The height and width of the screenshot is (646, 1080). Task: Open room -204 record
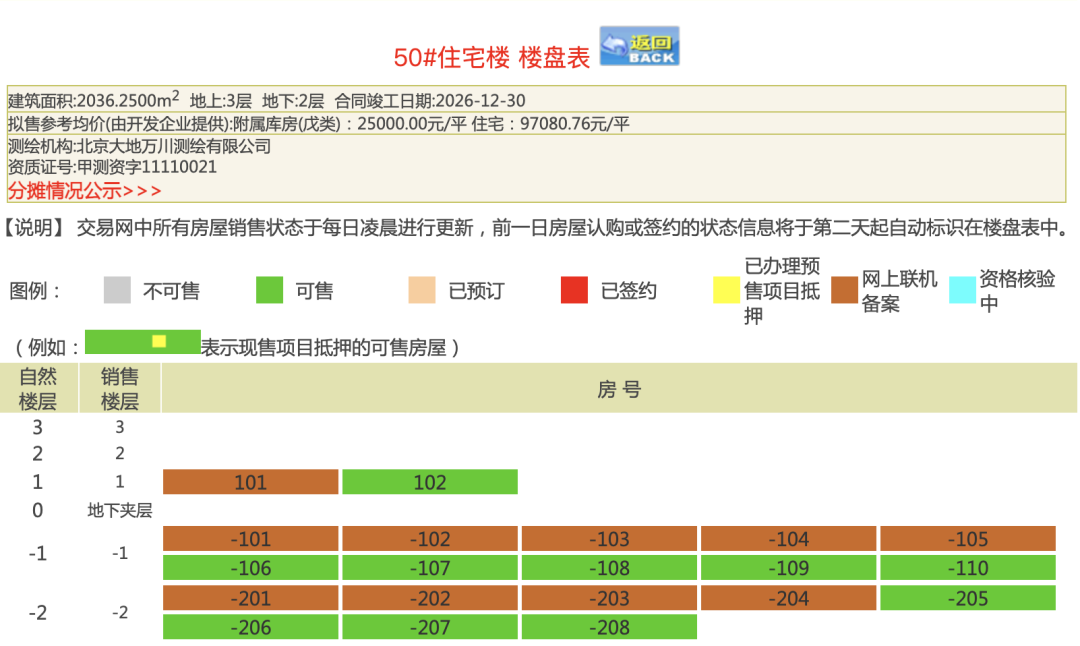pyautogui.click(x=788, y=598)
